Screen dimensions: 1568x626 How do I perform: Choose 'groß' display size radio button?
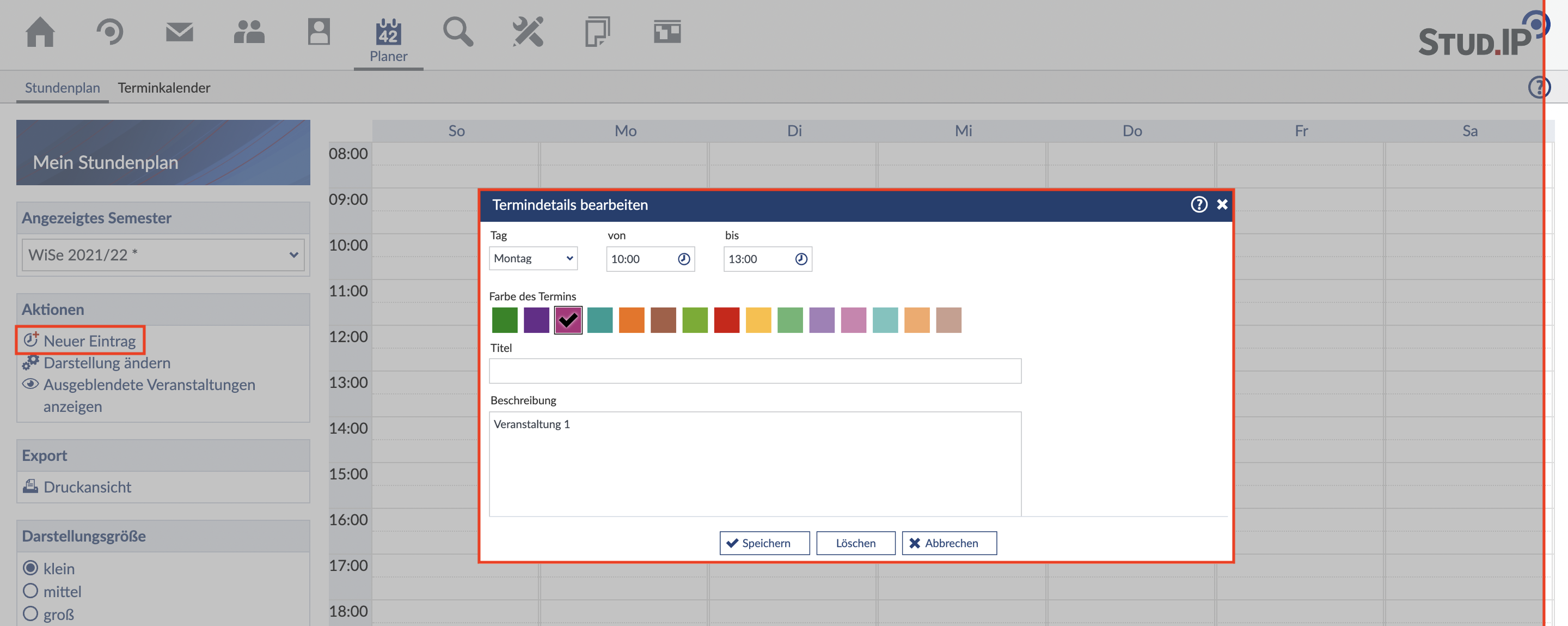click(30, 613)
